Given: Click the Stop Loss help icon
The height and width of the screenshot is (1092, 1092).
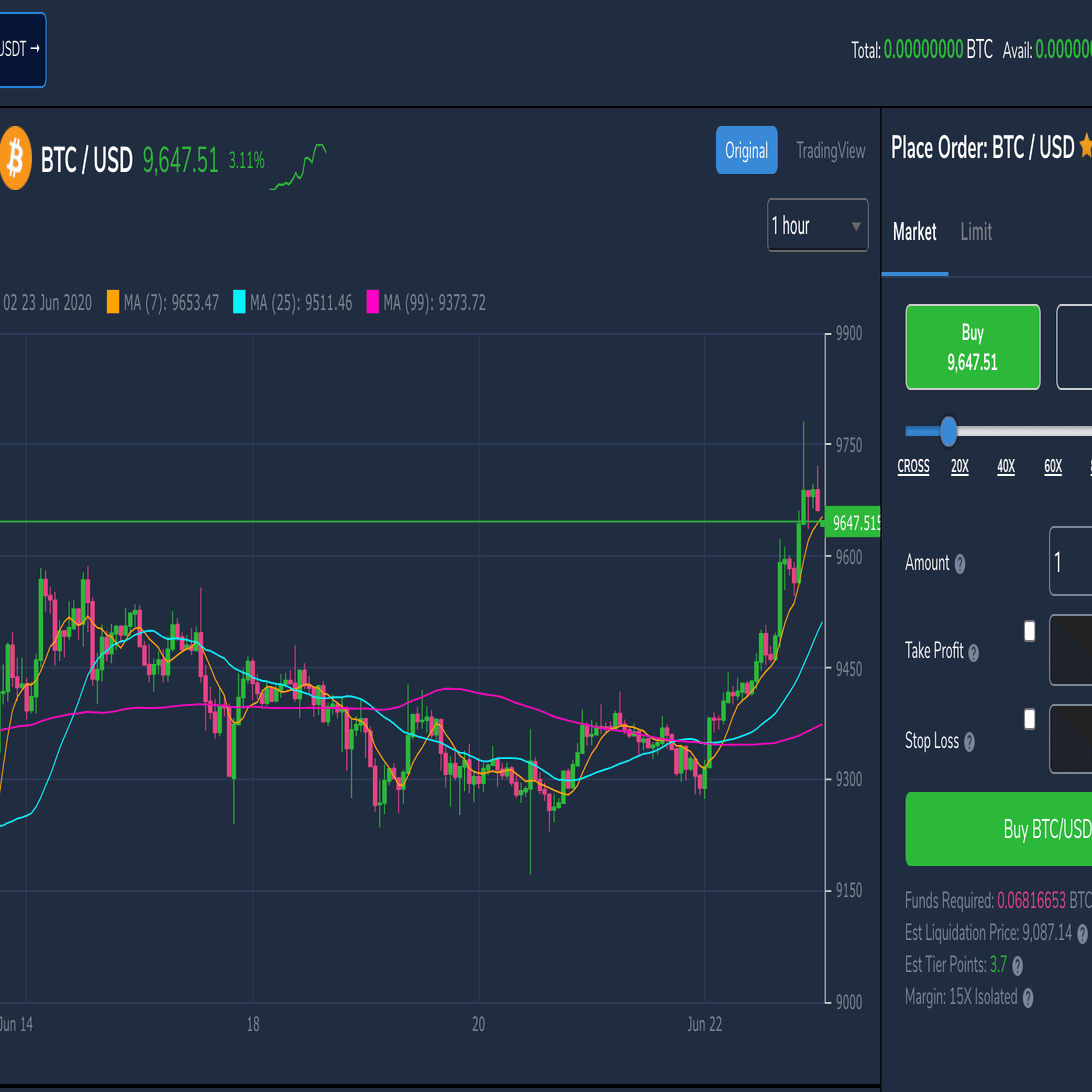Looking at the screenshot, I should click(x=969, y=742).
